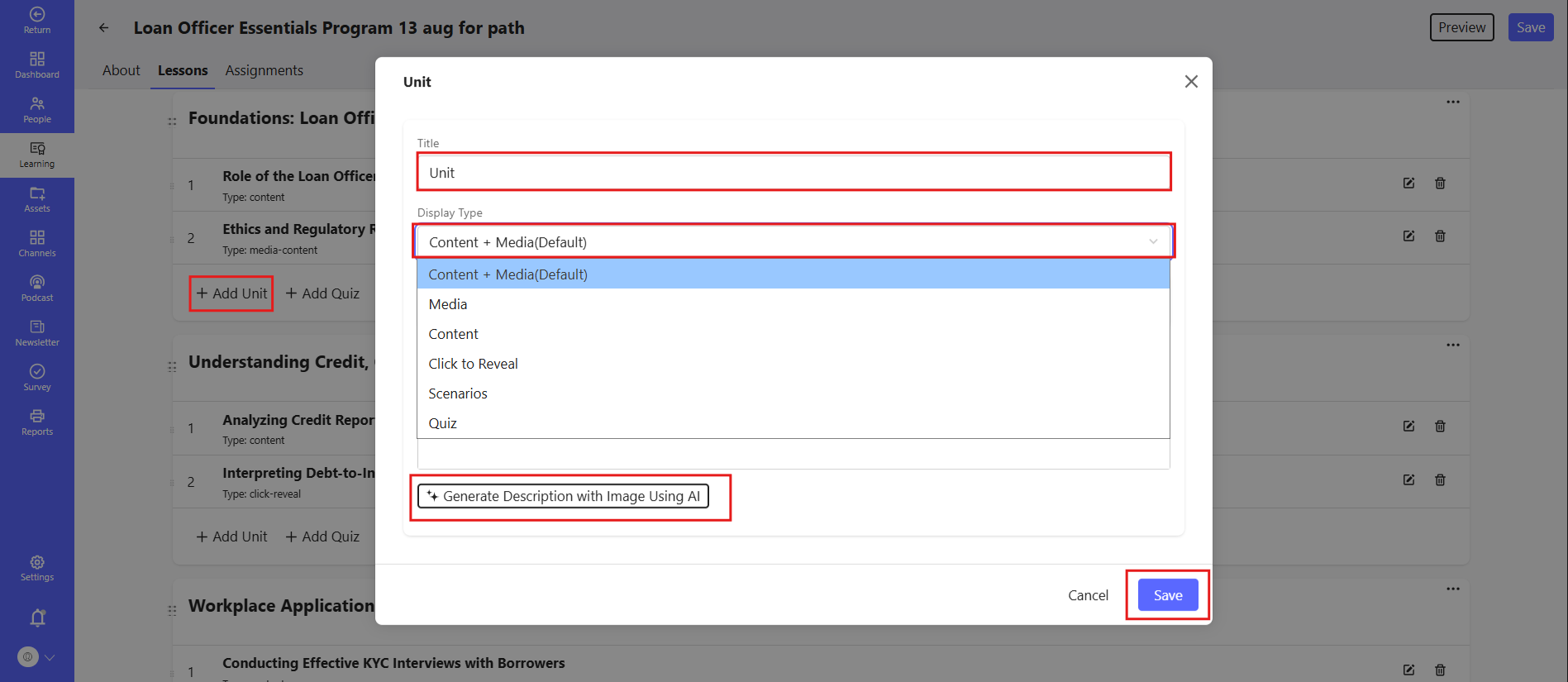Select Content display type option
The height and width of the screenshot is (682, 1568).
(x=794, y=334)
